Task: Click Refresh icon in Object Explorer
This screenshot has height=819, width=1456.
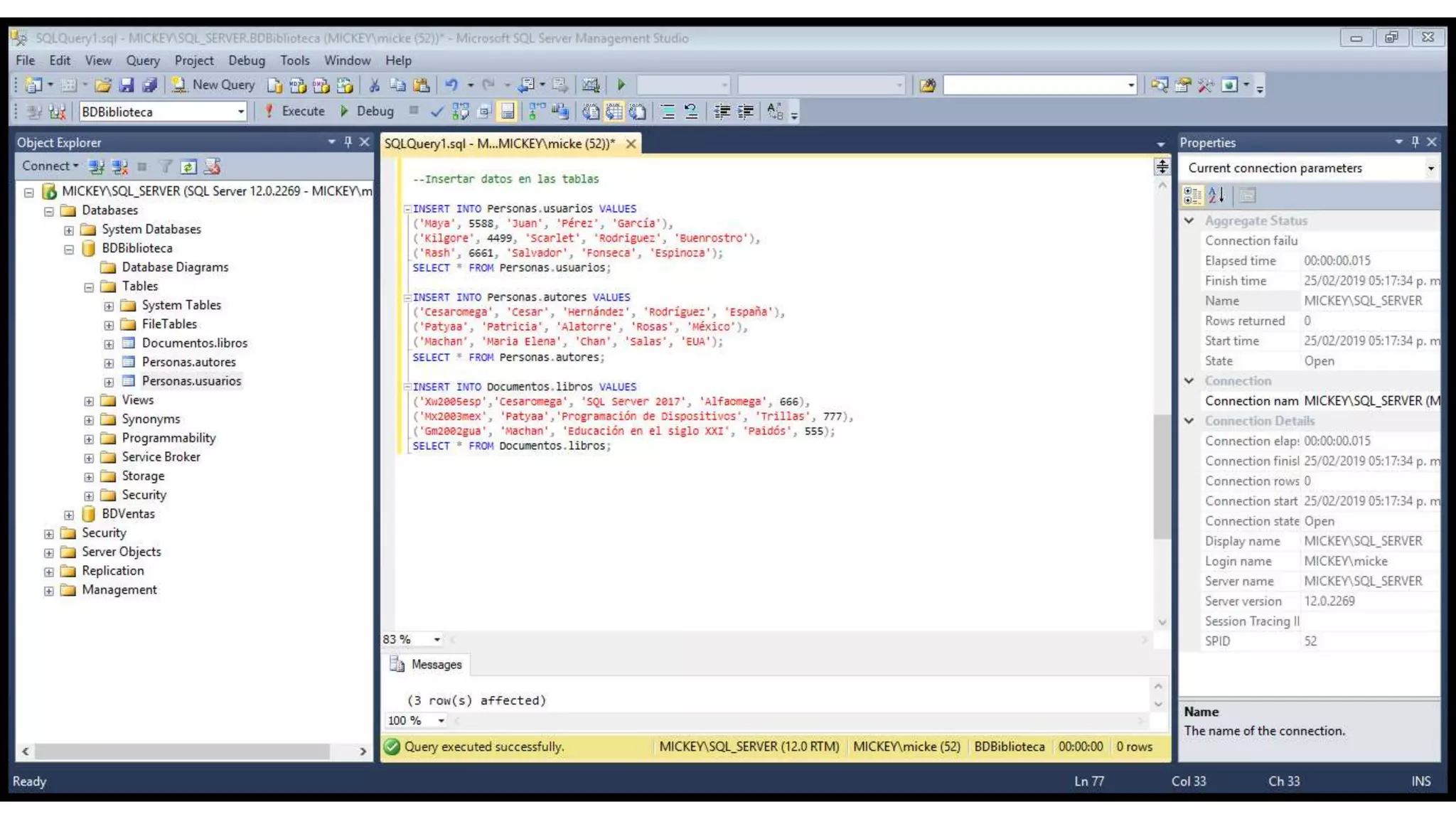Action: pos(188,167)
